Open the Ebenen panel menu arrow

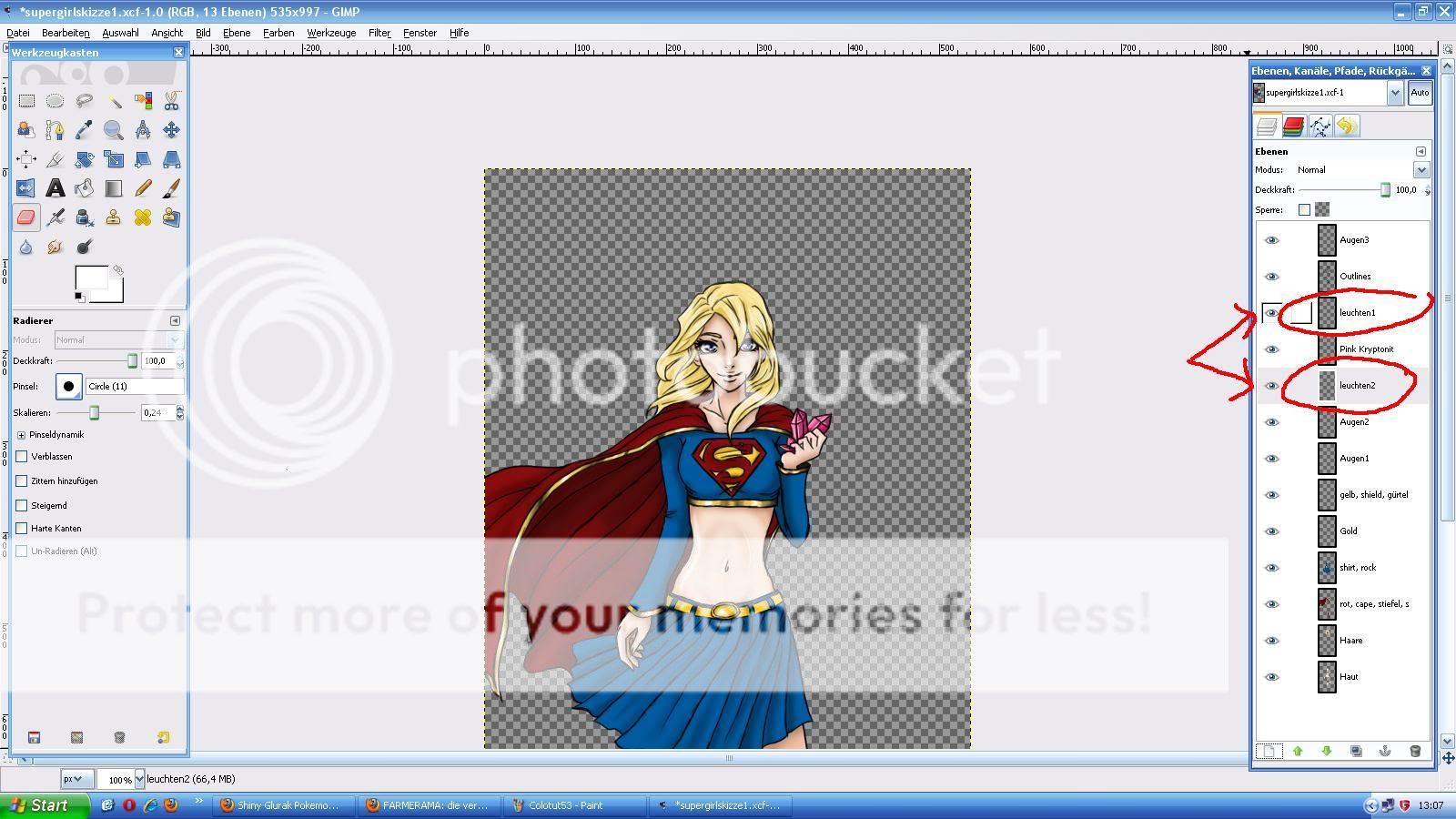pos(1421,151)
